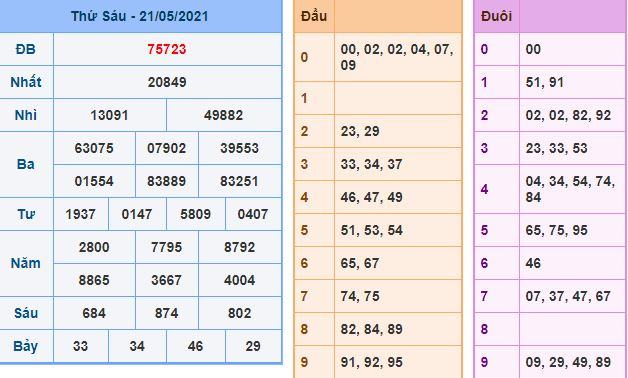Select the sixth prize number 684

tap(94, 313)
